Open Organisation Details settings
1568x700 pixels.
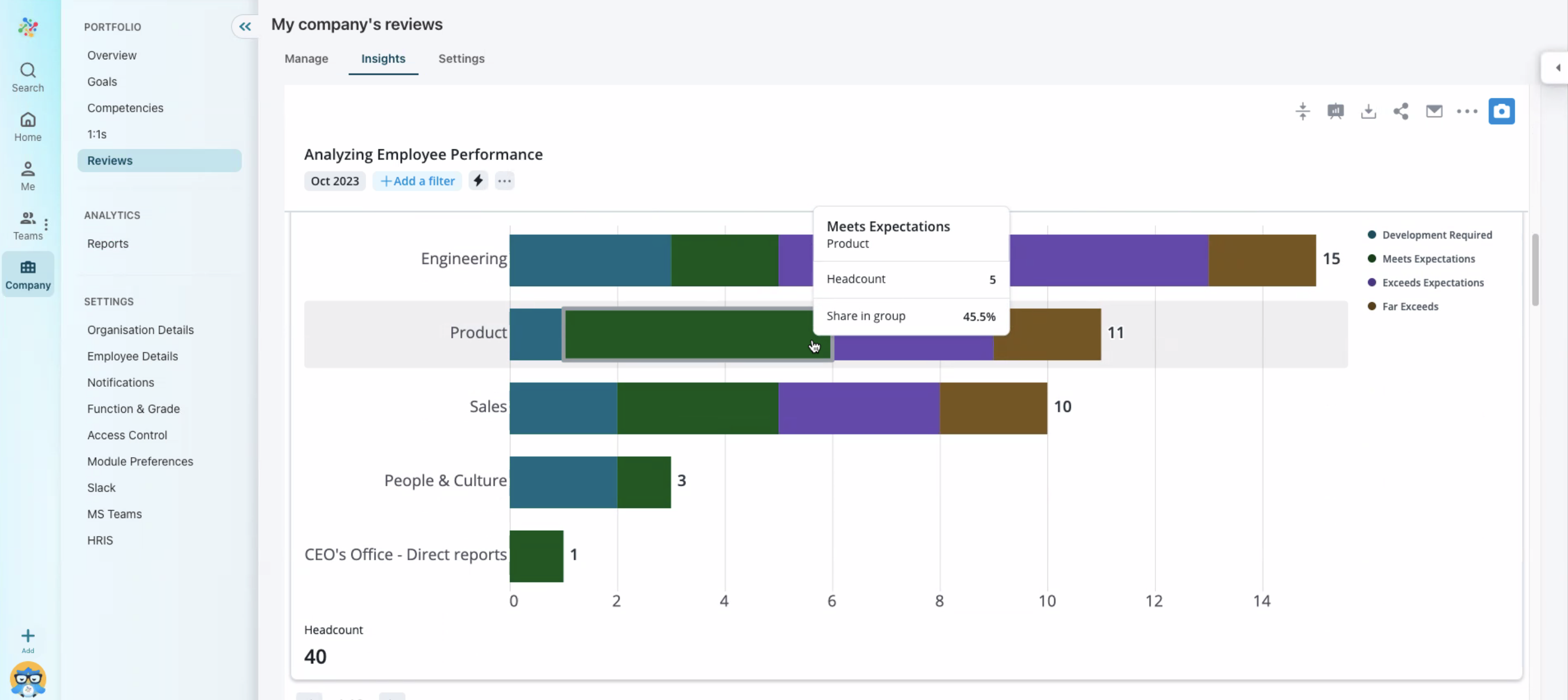click(141, 330)
